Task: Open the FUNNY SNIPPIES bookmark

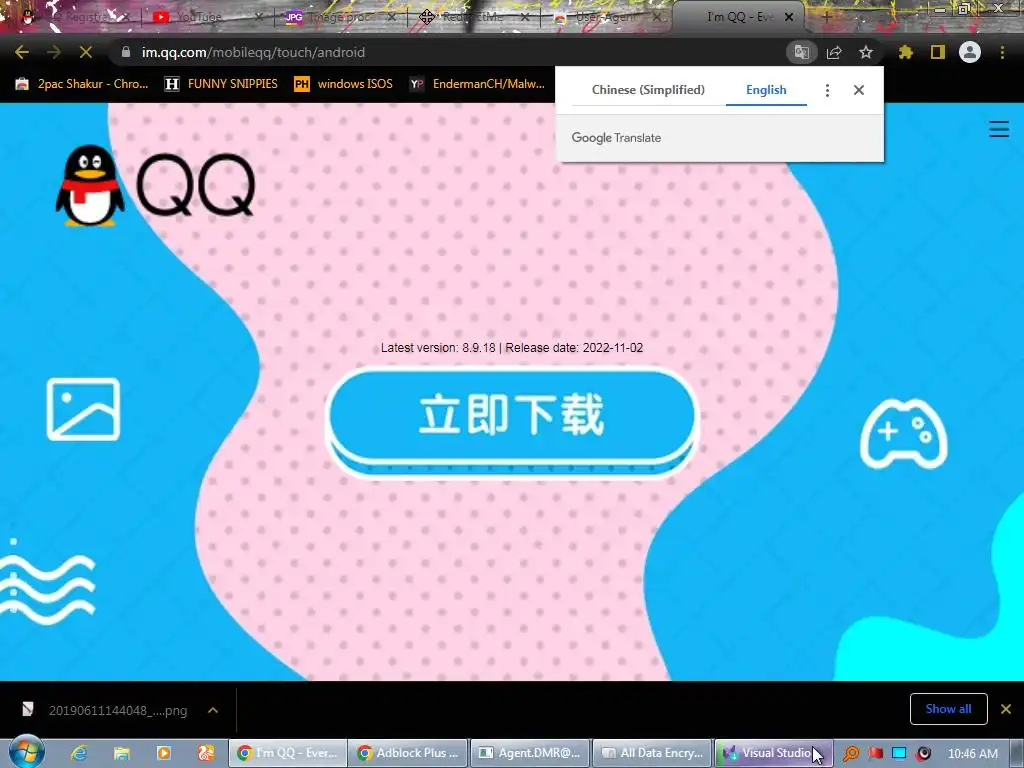Action: [221, 84]
